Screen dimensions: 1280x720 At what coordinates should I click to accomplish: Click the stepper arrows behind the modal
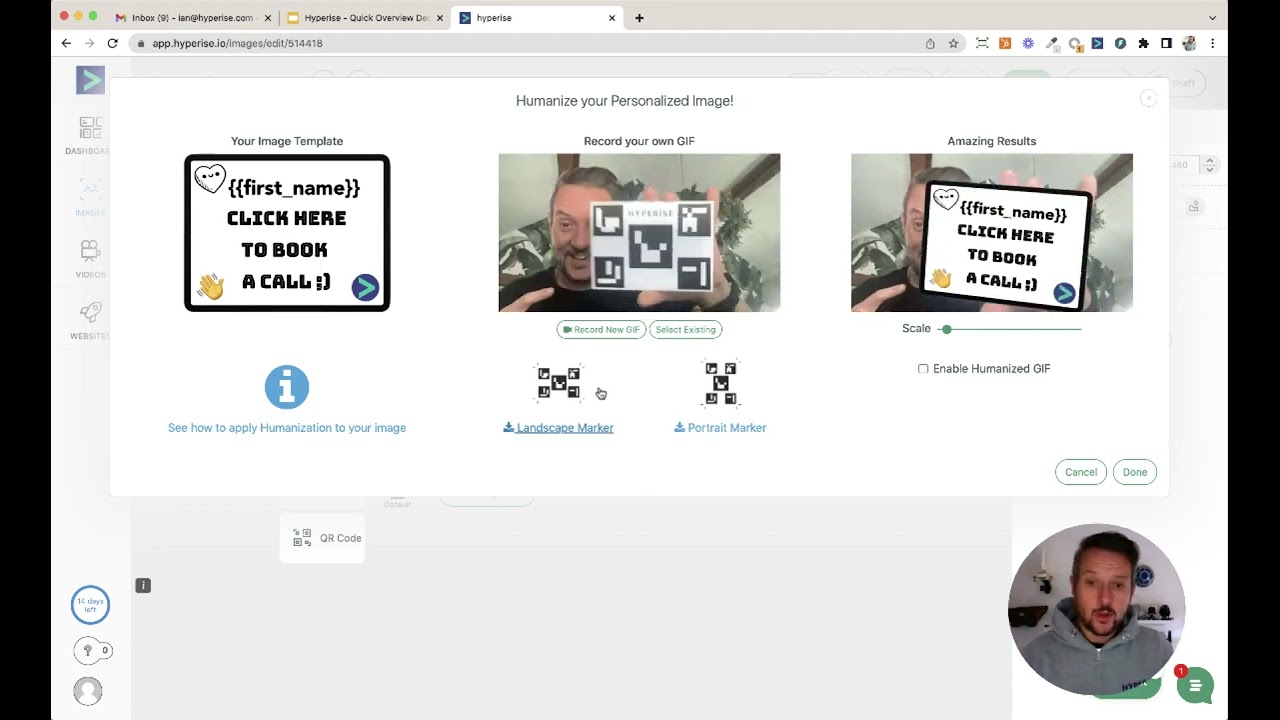1209,165
